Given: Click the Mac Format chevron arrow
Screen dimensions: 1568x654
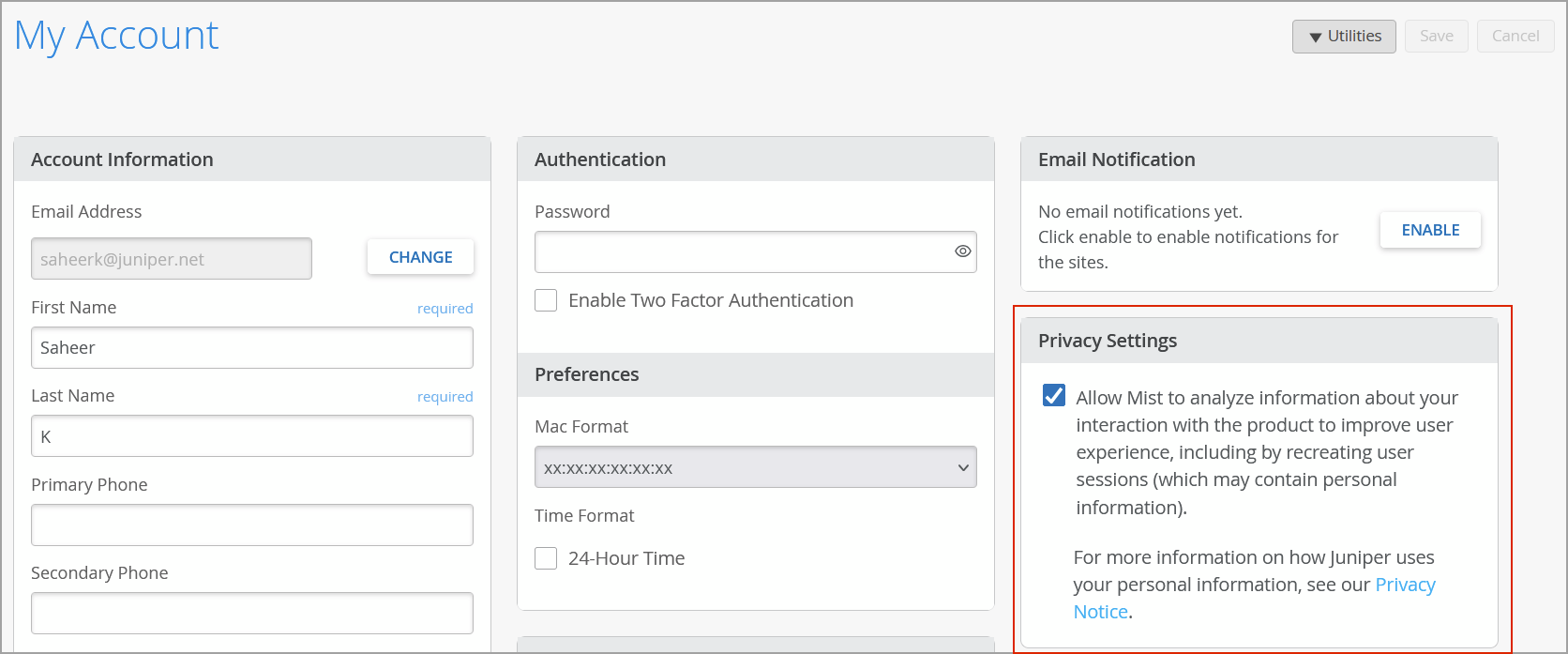Looking at the screenshot, I should point(963,467).
